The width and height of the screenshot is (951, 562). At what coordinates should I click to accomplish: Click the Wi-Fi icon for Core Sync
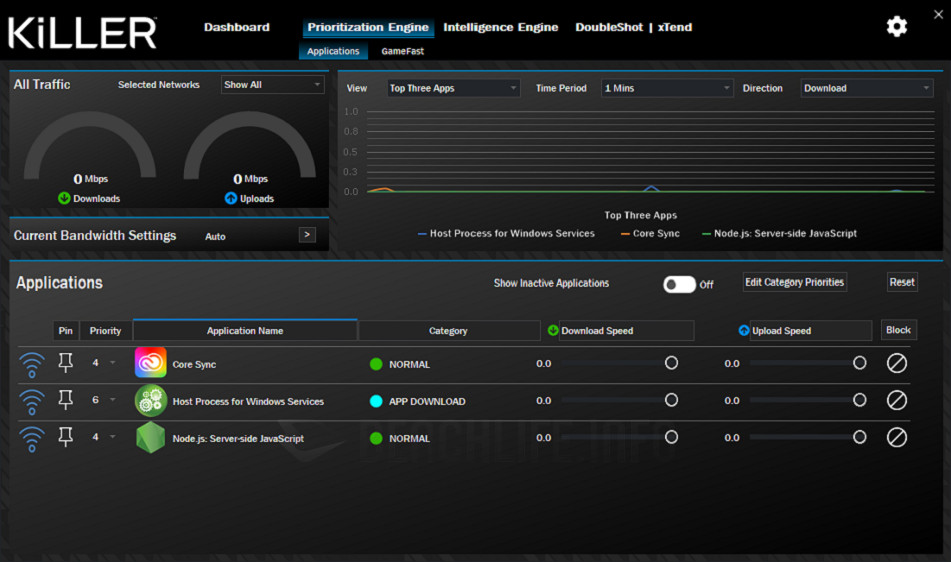pos(32,364)
